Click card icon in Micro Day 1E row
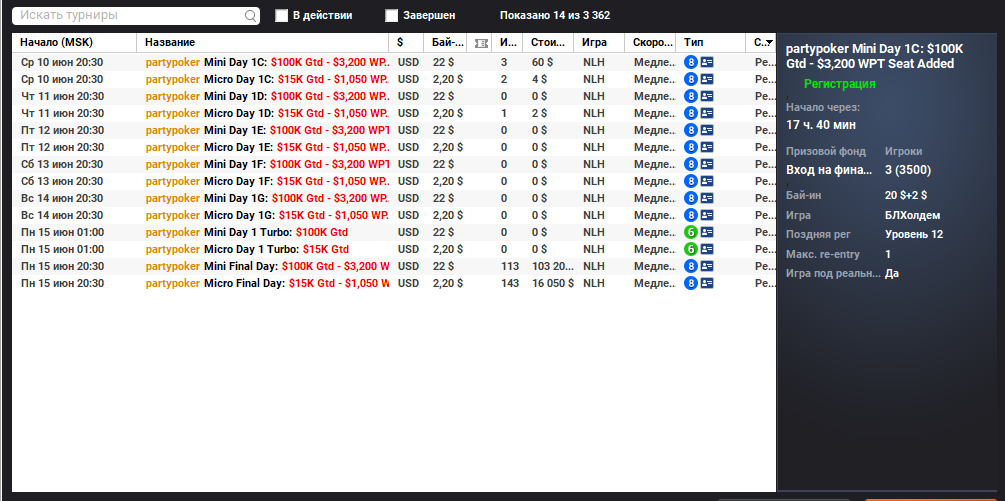This screenshot has height=501, width=1005. pyautogui.click(x=707, y=147)
